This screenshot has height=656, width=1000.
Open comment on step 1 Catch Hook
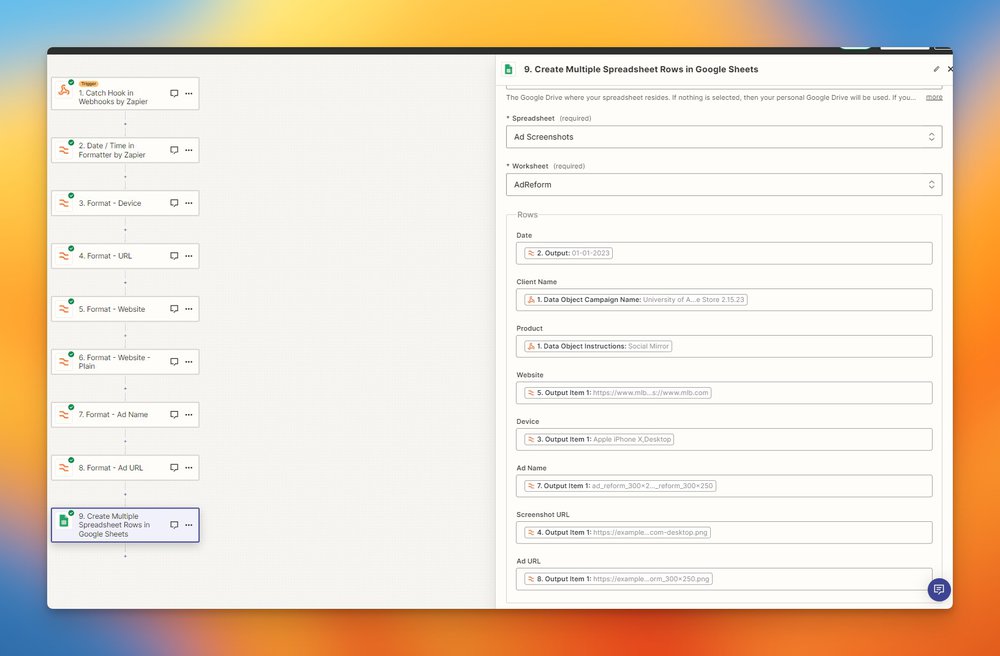[174, 93]
